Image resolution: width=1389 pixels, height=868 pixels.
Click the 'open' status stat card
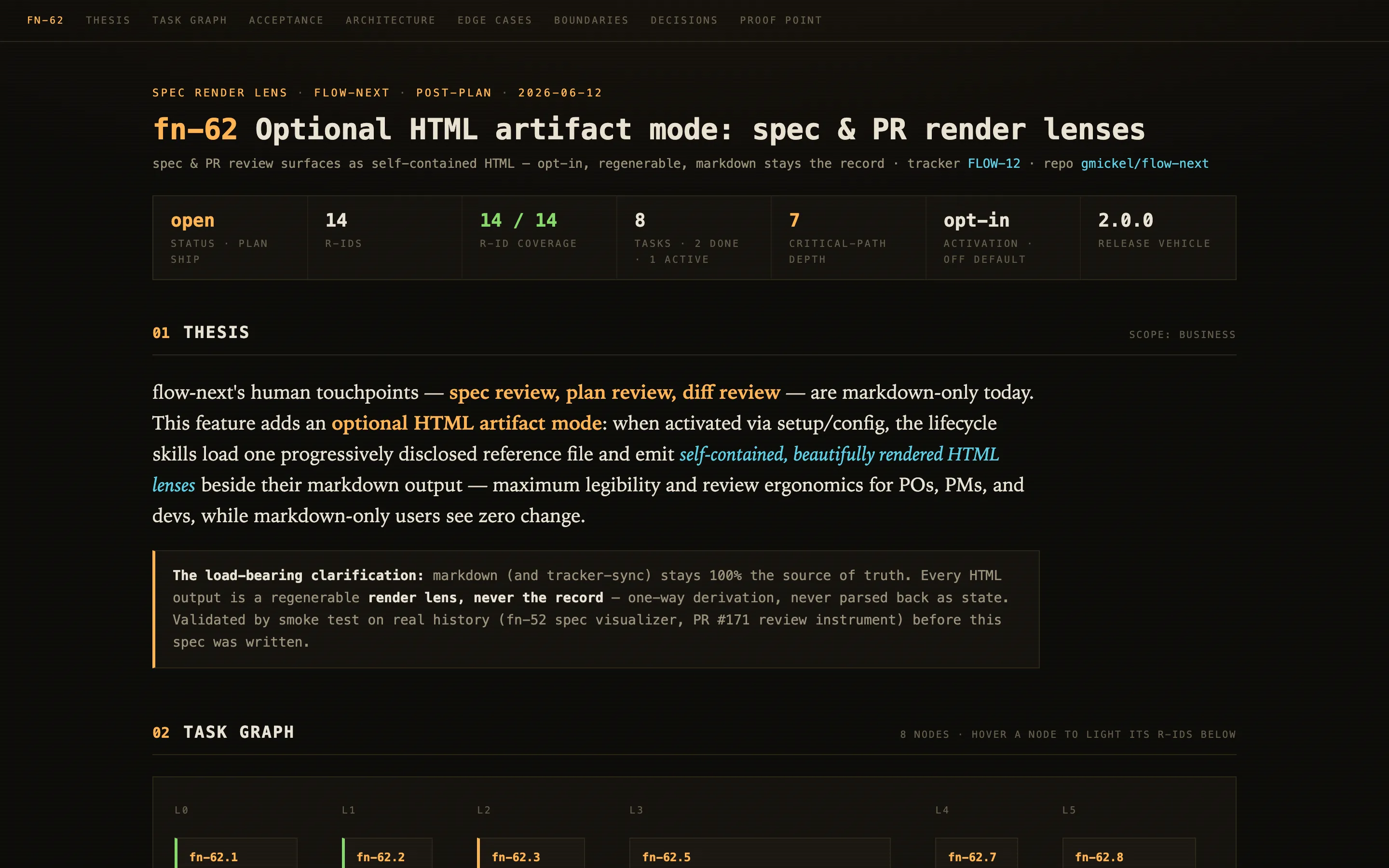click(230, 238)
